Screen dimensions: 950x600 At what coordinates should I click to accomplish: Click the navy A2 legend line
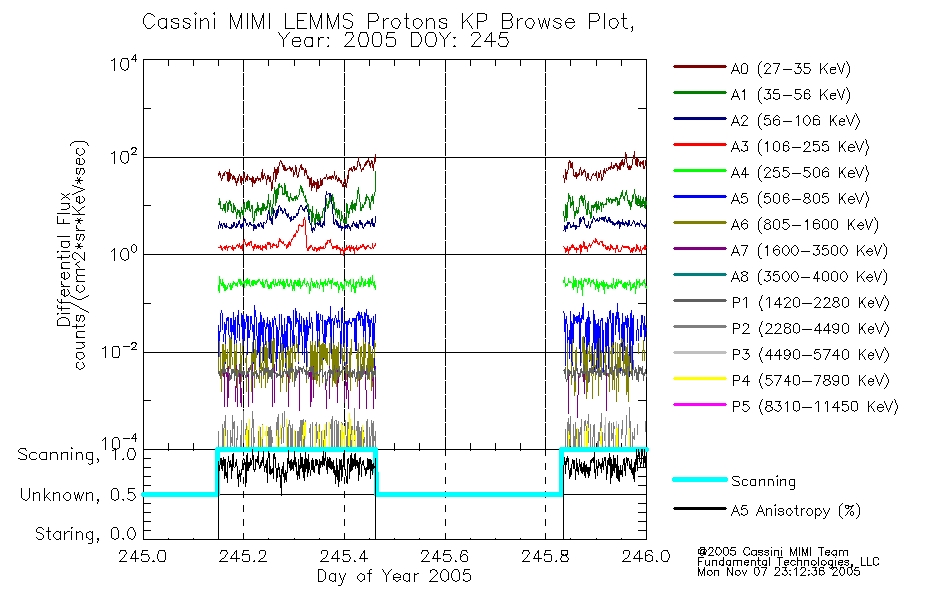(x=700, y=119)
